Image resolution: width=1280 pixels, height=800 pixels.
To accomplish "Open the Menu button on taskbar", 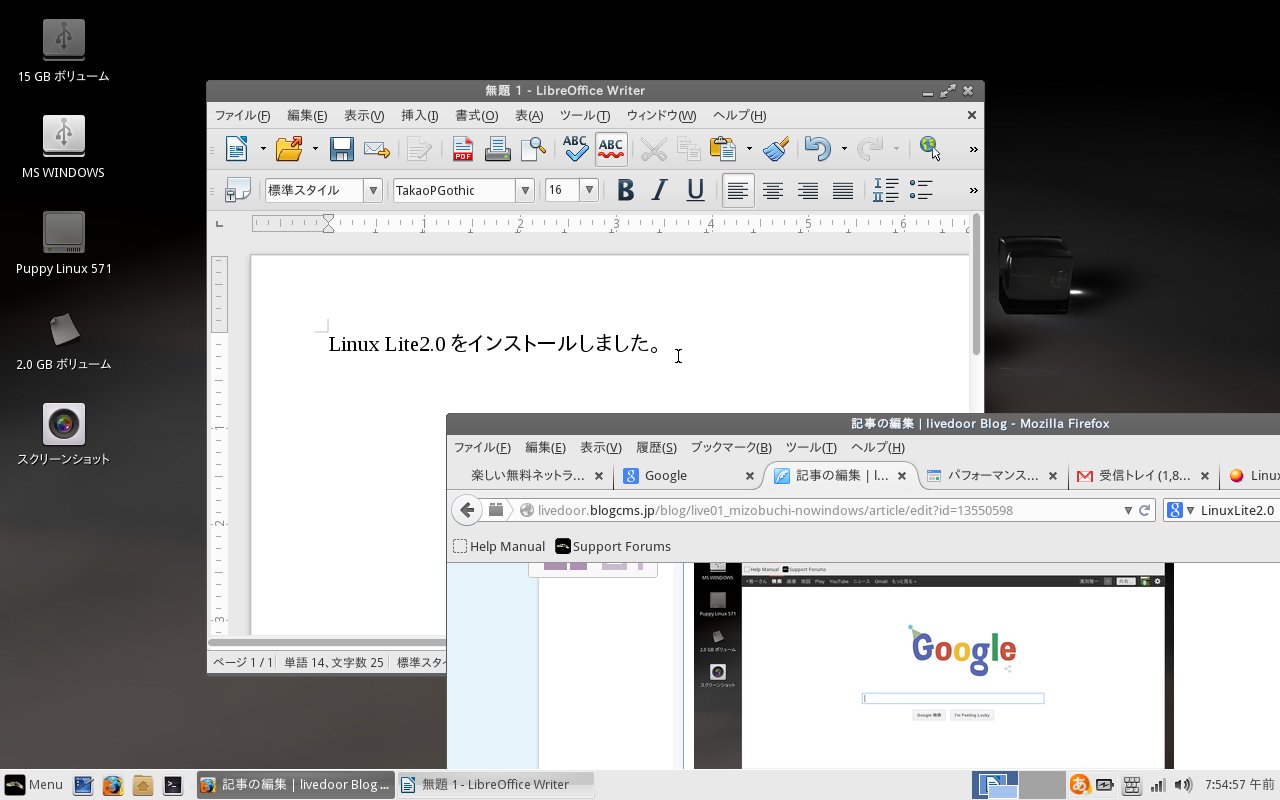I will 34,785.
